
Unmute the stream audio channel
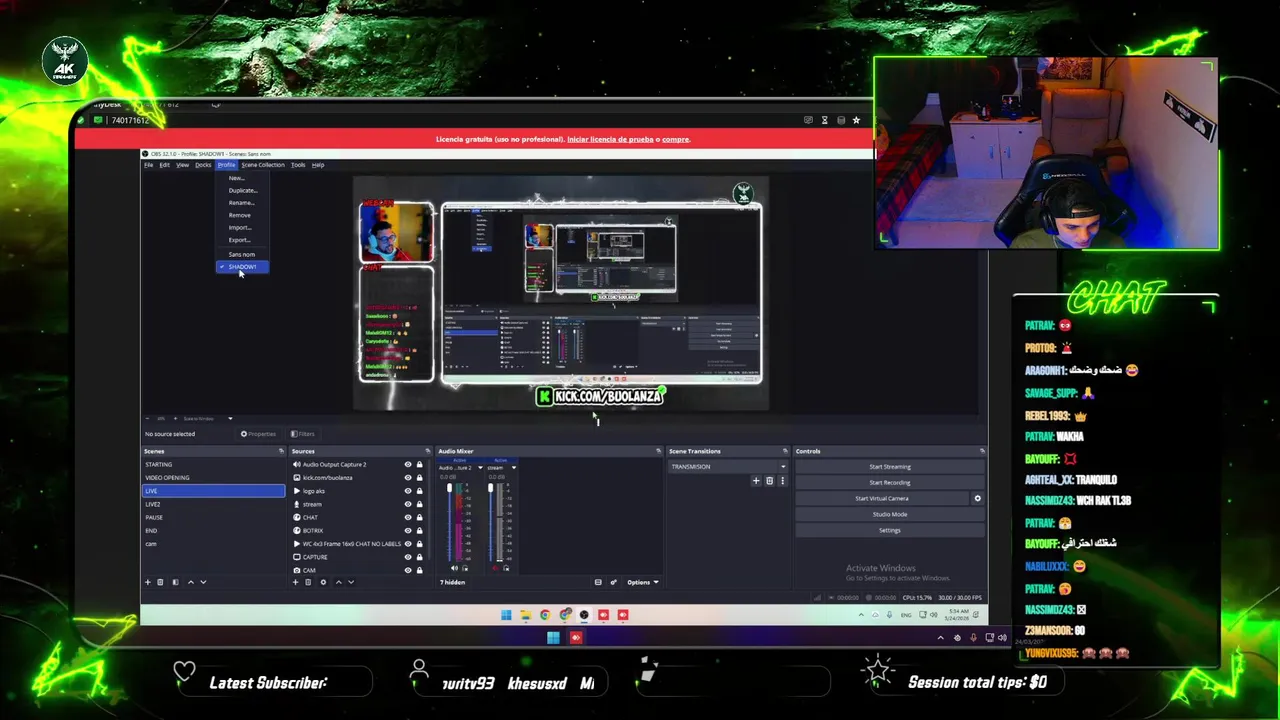pos(496,568)
